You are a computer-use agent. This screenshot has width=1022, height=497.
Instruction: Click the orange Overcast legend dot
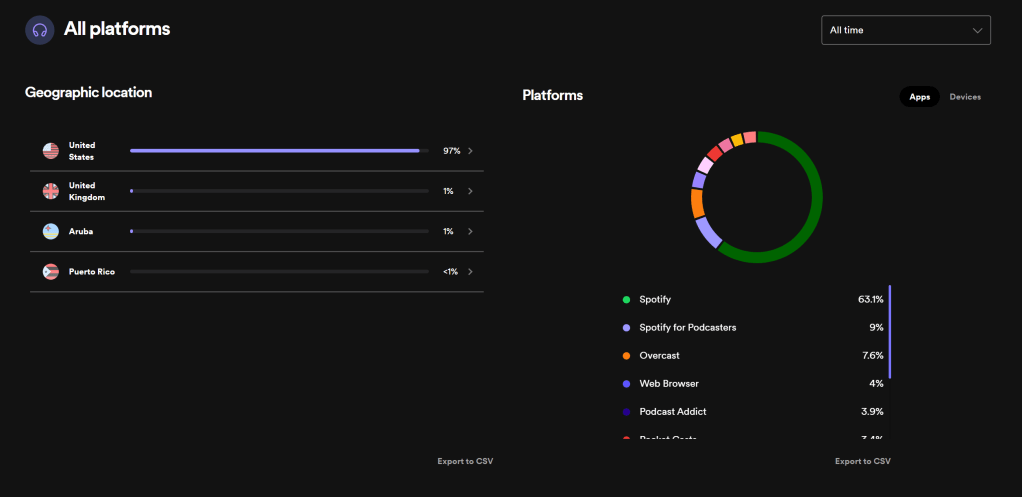(626, 355)
